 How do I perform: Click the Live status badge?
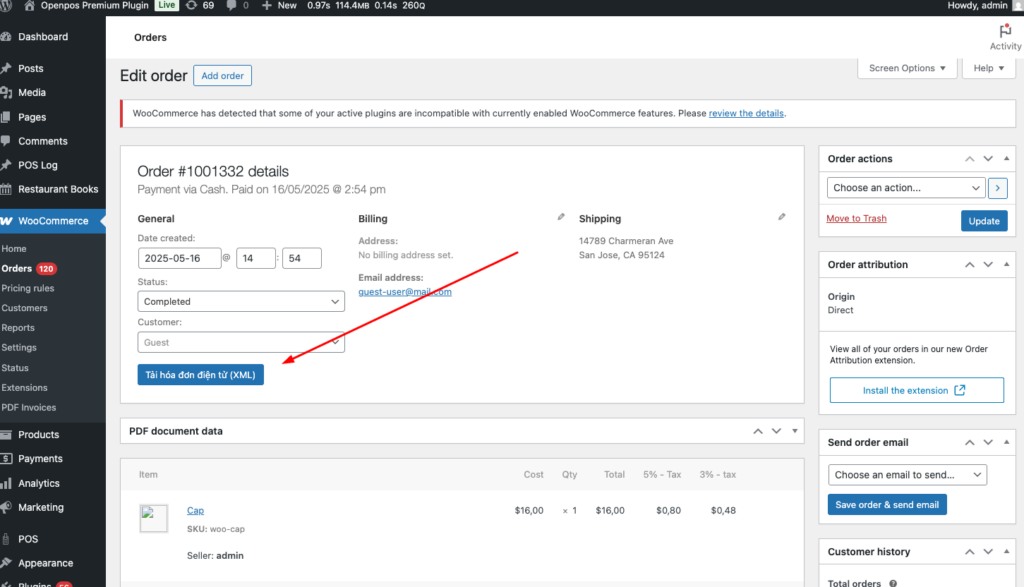[167, 5]
